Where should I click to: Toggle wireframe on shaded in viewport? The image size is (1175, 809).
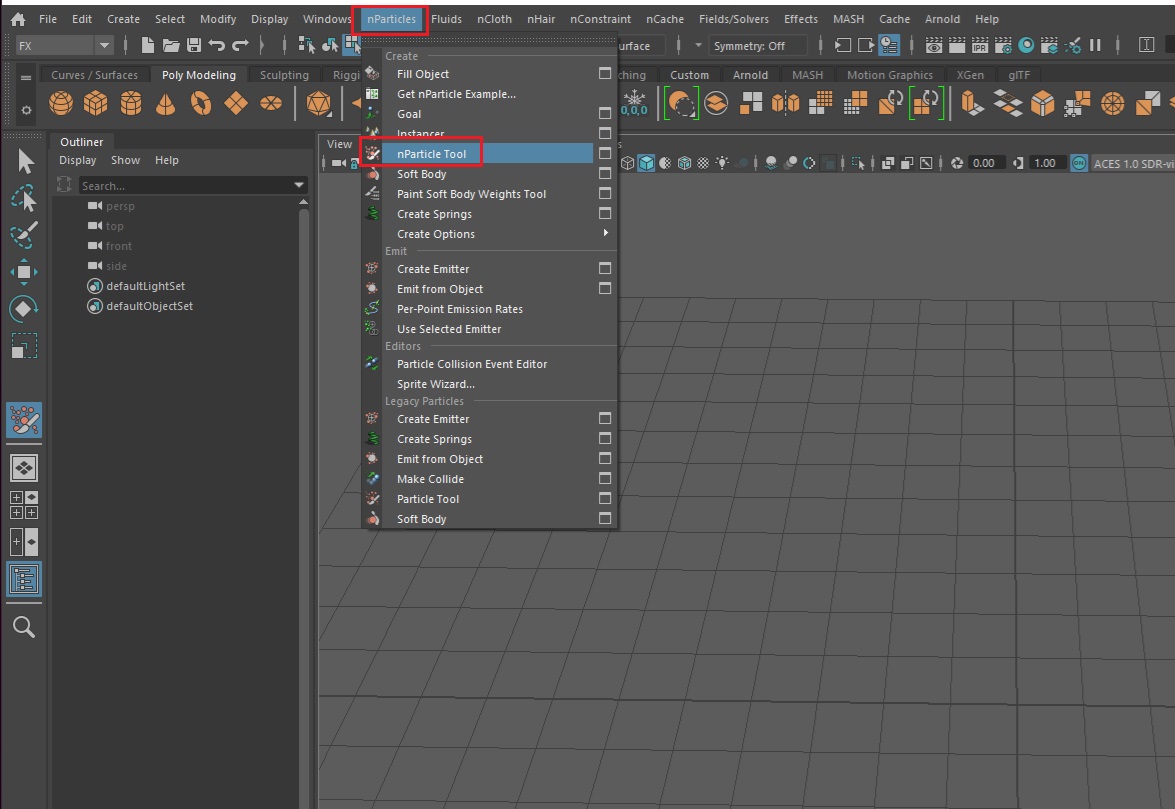click(684, 163)
